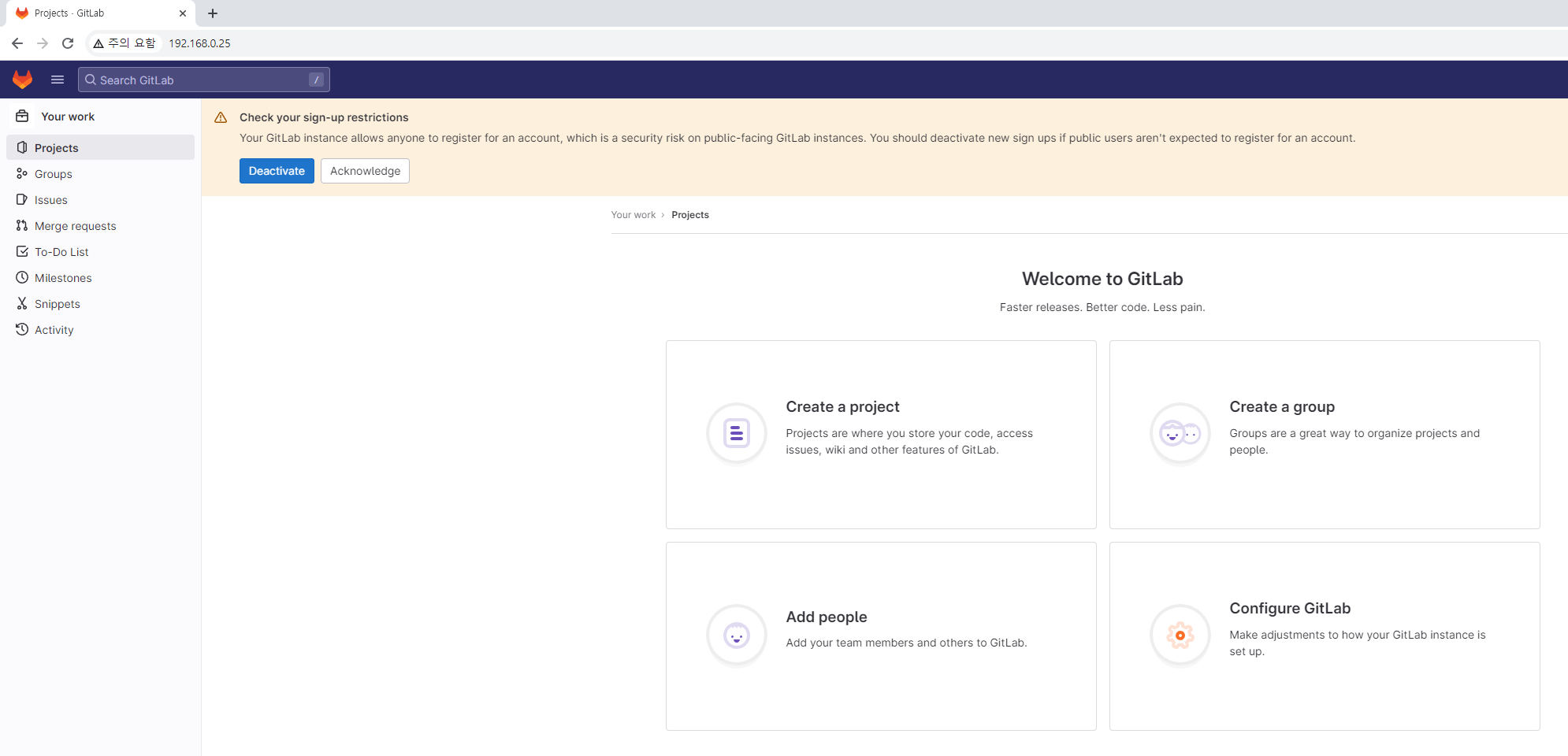Image resolution: width=1568 pixels, height=756 pixels.
Task: Click 'Faster releases. Better code. Less pain.' text
Action: (x=1102, y=307)
